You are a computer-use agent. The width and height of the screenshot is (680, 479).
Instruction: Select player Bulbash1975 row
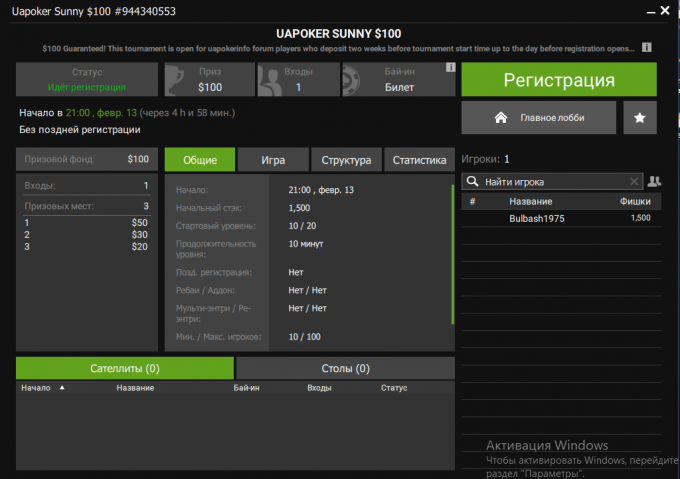coord(561,218)
